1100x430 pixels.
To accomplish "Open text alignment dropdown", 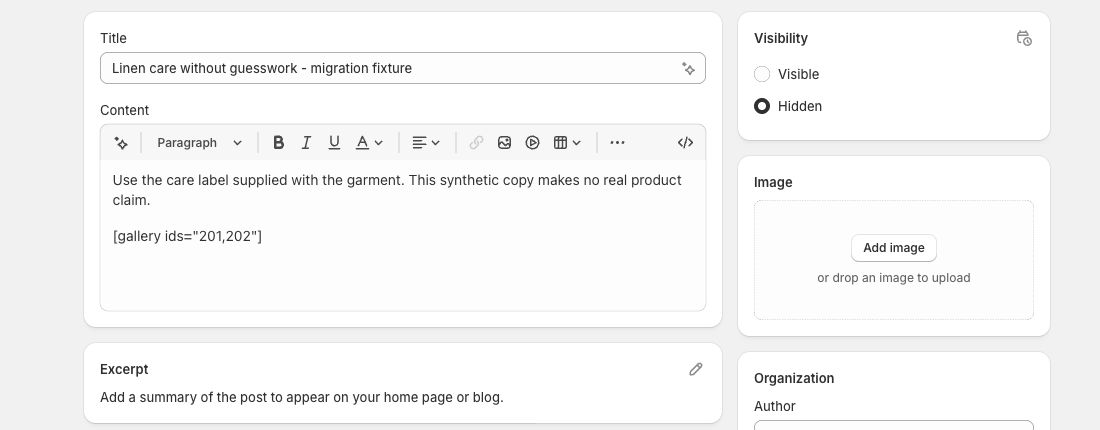I will [426, 142].
